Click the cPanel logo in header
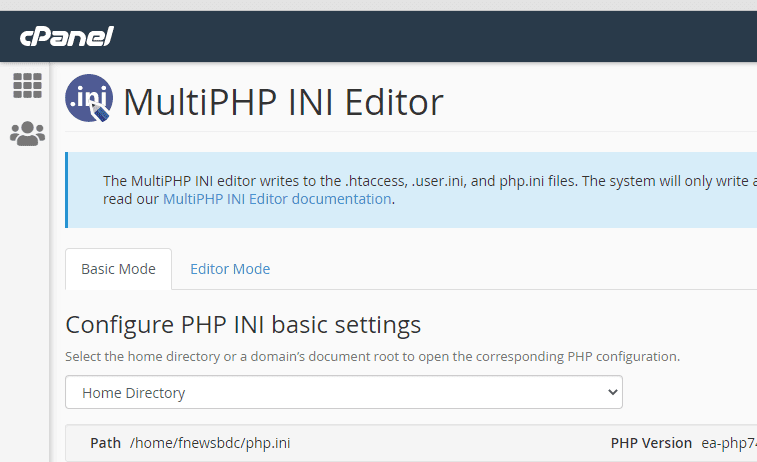 [x=67, y=37]
